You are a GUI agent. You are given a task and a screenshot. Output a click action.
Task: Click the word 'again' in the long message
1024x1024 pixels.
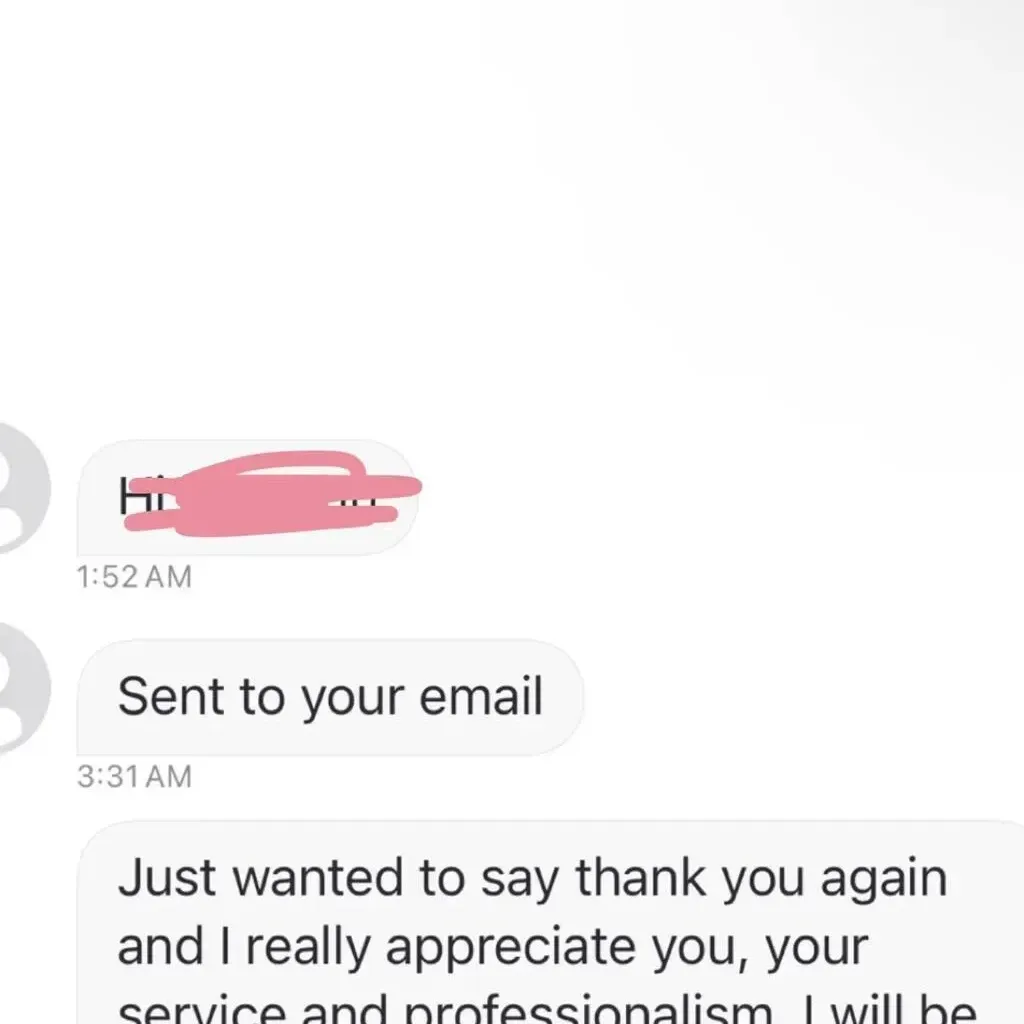[x=884, y=880]
